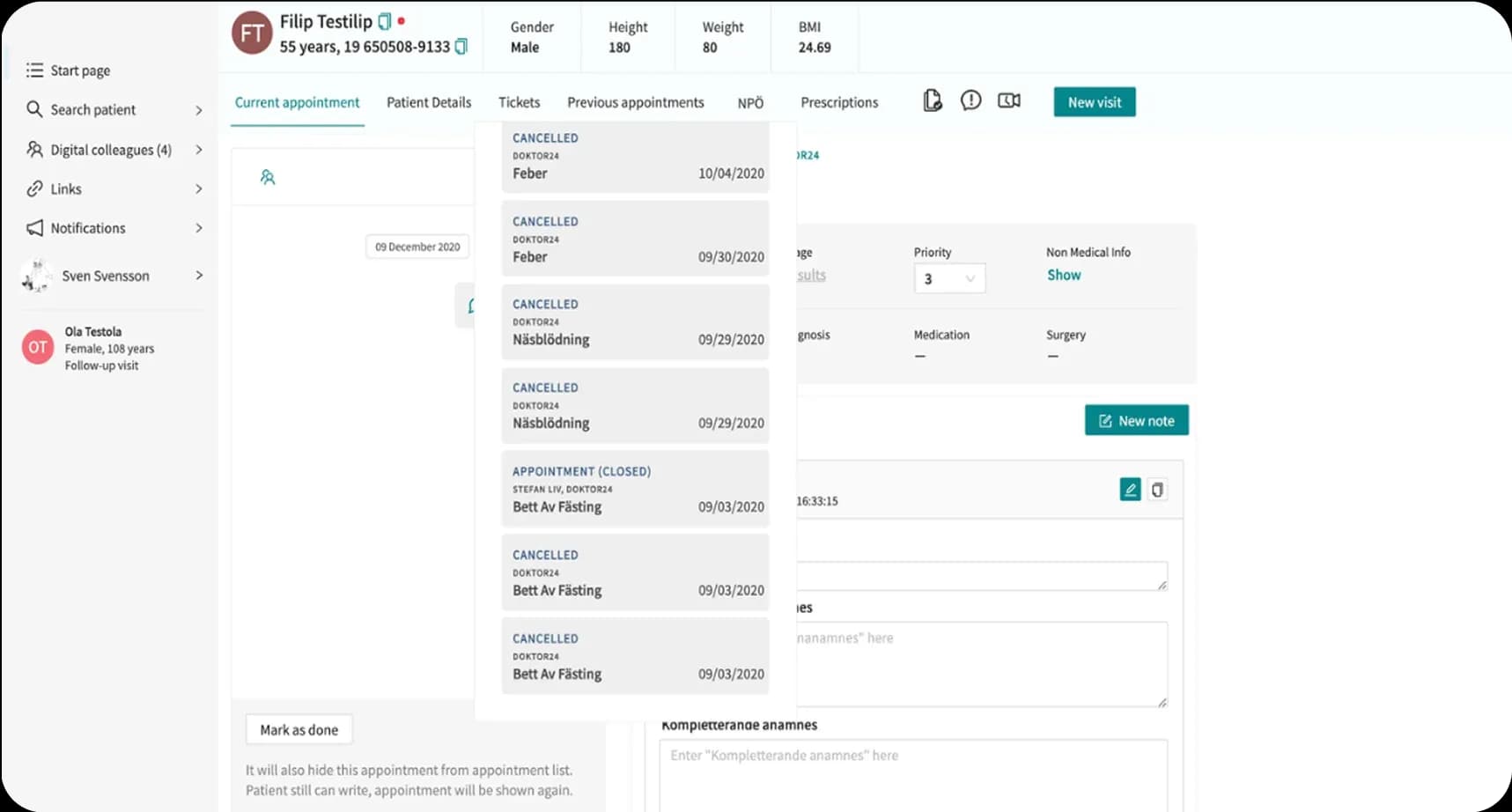1512x812 pixels.
Task: Click the Medication label
Action: pos(941,335)
